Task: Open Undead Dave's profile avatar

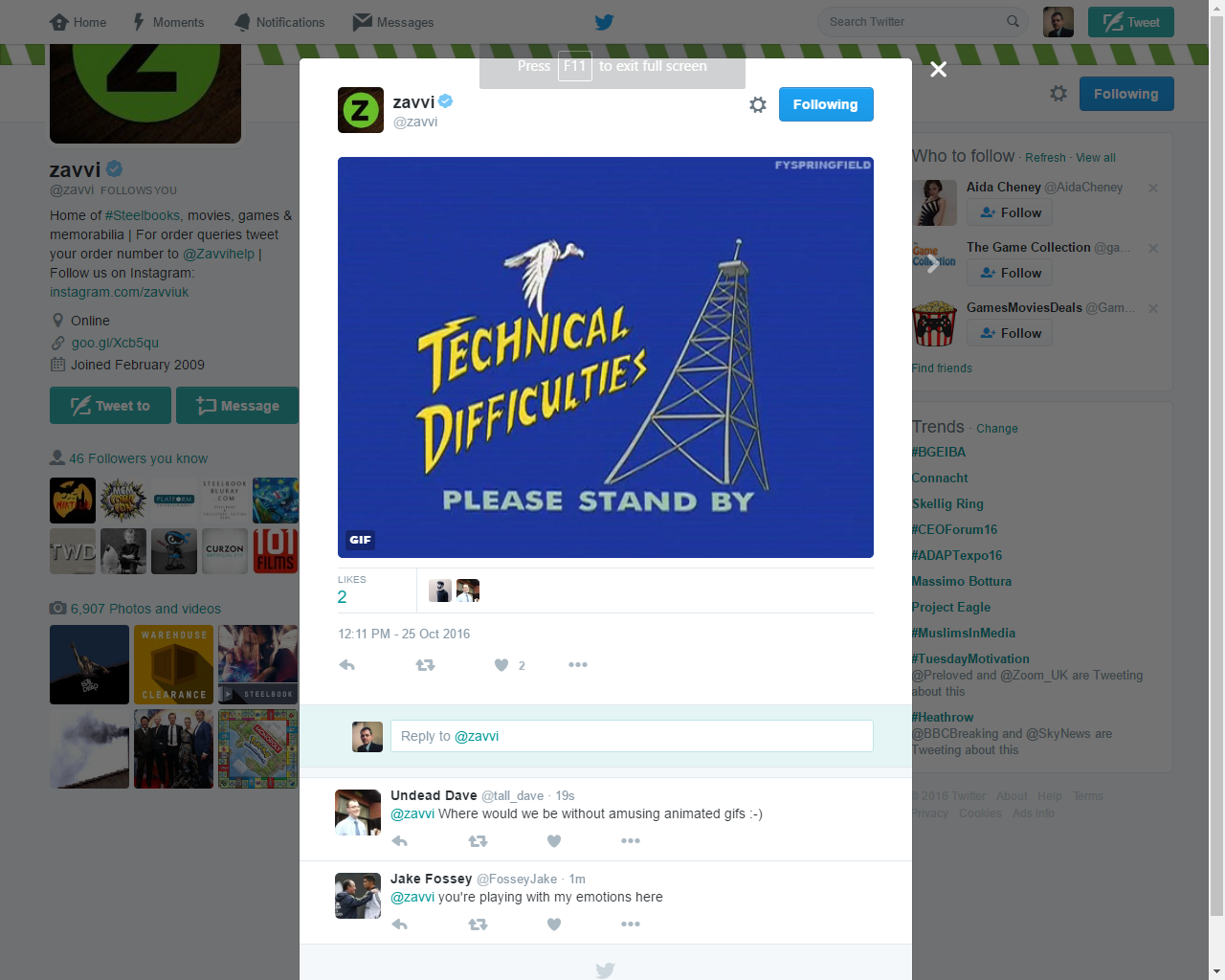Action: [358, 813]
